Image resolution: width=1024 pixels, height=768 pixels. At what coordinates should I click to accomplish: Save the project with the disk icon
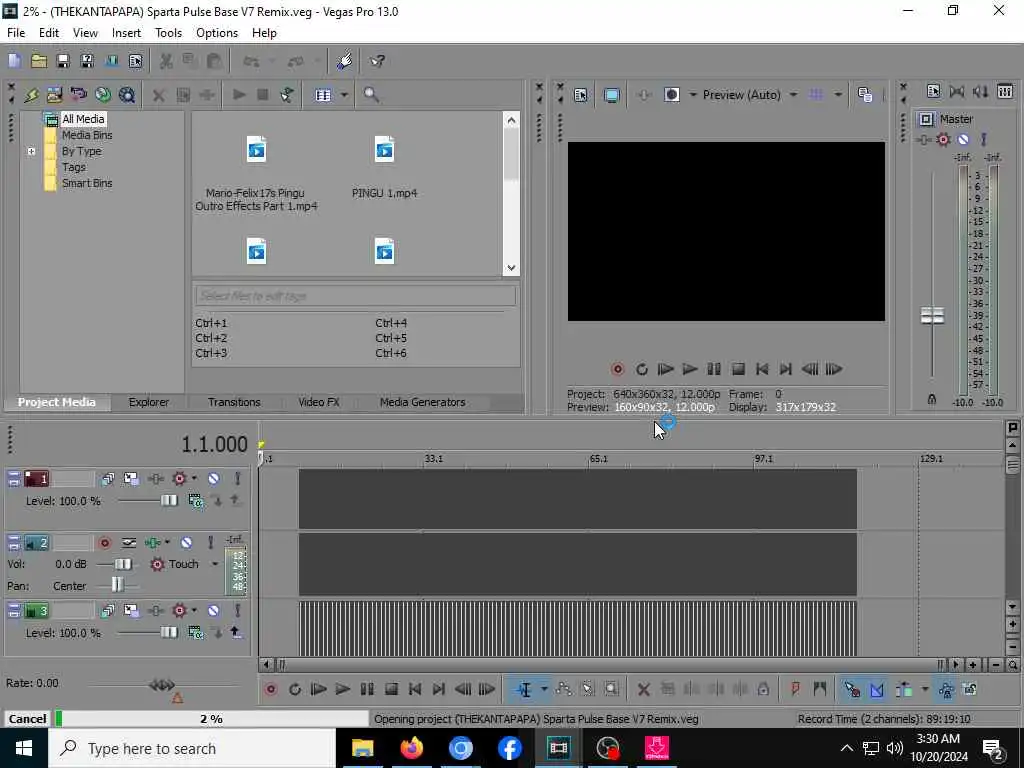[63, 61]
